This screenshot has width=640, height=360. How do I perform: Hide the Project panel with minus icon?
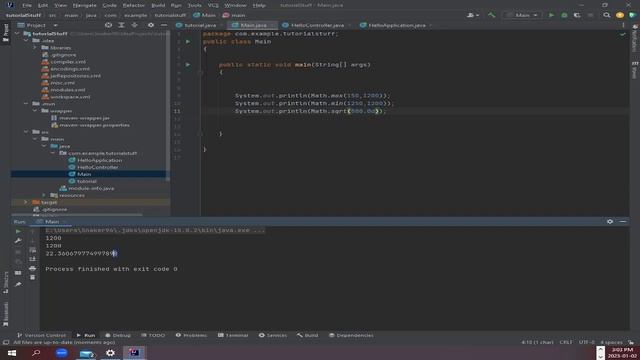(x=164, y=25)
